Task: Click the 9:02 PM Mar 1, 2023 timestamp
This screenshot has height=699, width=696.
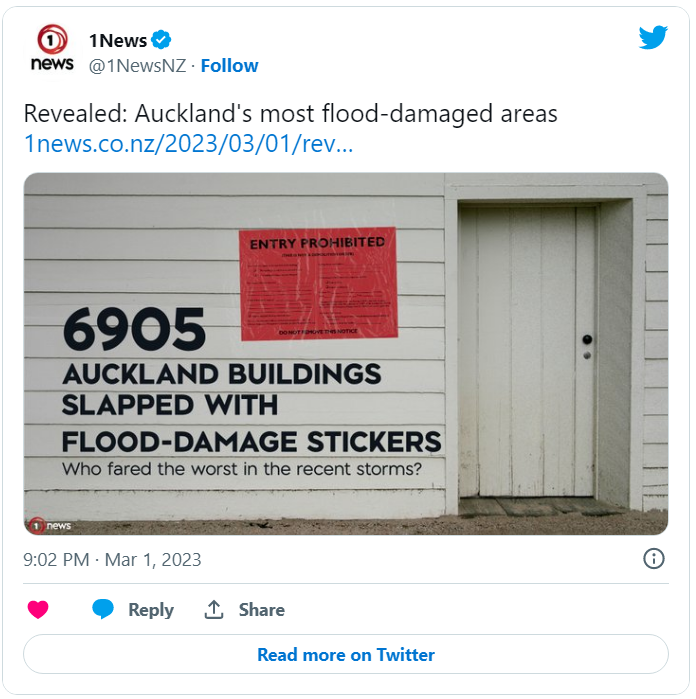Action: (112, 560)
